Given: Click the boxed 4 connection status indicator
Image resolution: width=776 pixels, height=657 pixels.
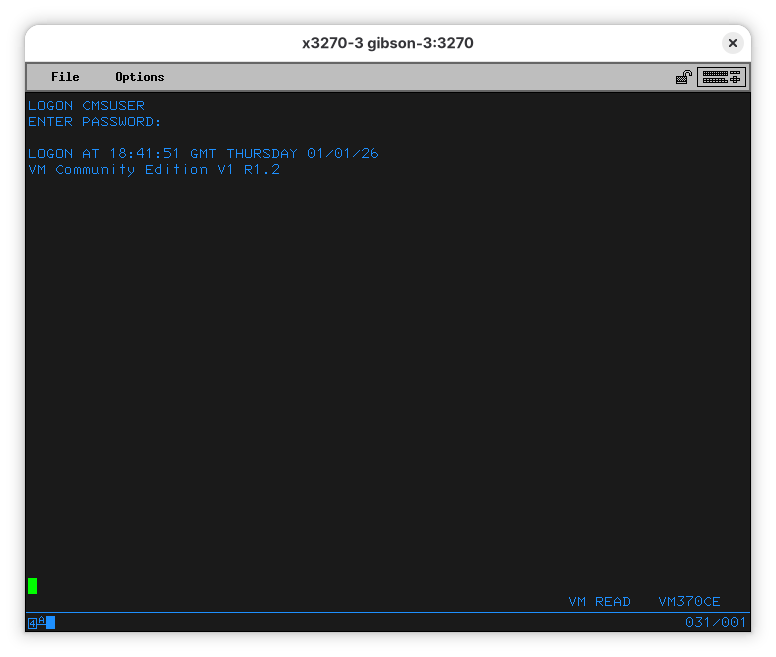Looking at the screenshot, I should click(32, 623).
